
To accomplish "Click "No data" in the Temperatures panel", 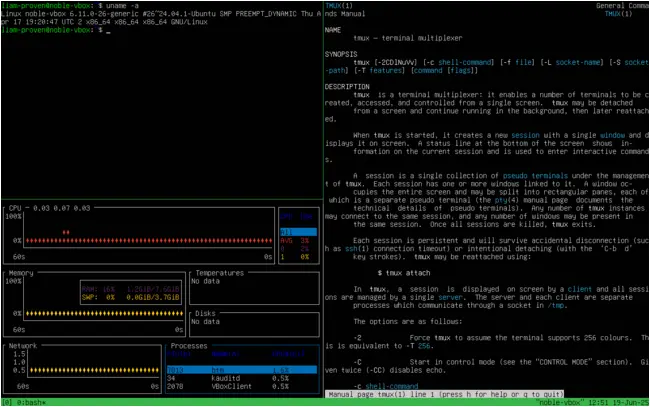I will pos(206,281).
